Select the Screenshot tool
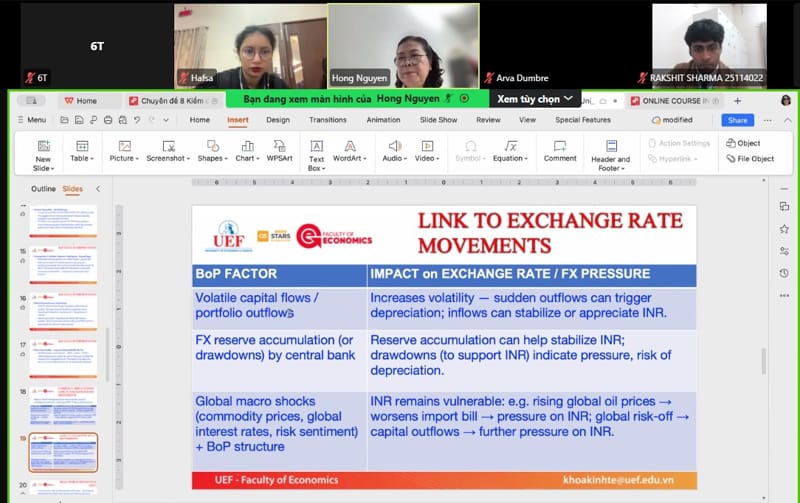The image size is (800, 503). (167, 146)
